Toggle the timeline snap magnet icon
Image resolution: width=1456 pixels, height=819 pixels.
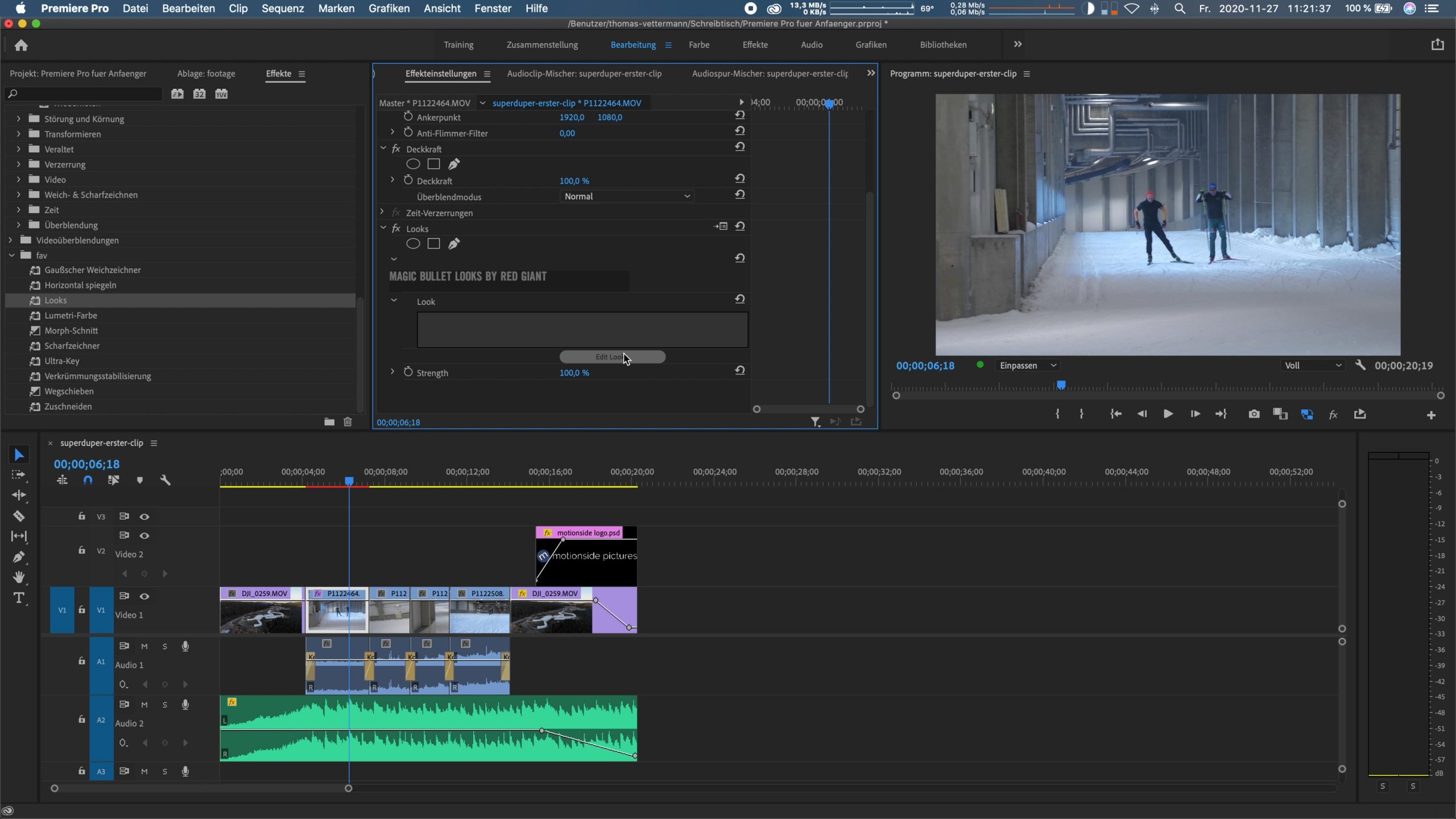pyautogui.click(x=88, y=480)
